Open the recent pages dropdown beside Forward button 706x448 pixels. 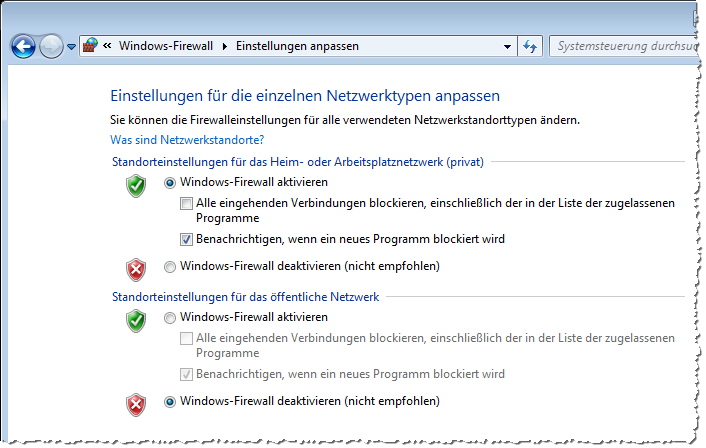pyautogui.click(x=71, y=47)
